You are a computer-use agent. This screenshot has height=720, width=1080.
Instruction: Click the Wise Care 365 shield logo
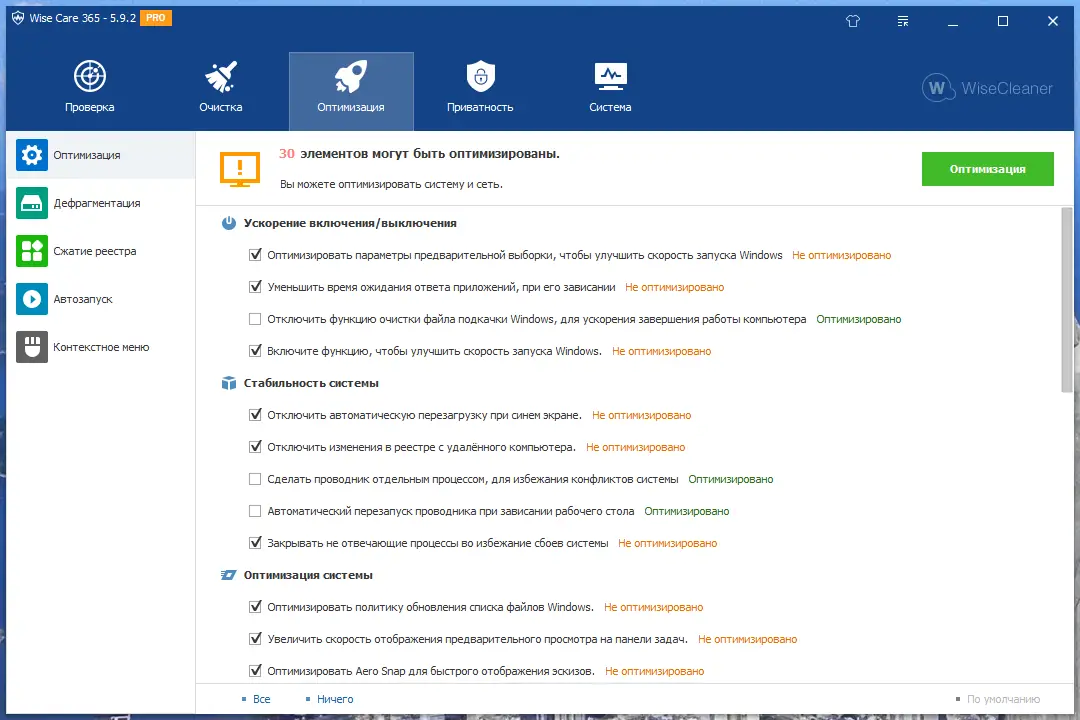18,18
